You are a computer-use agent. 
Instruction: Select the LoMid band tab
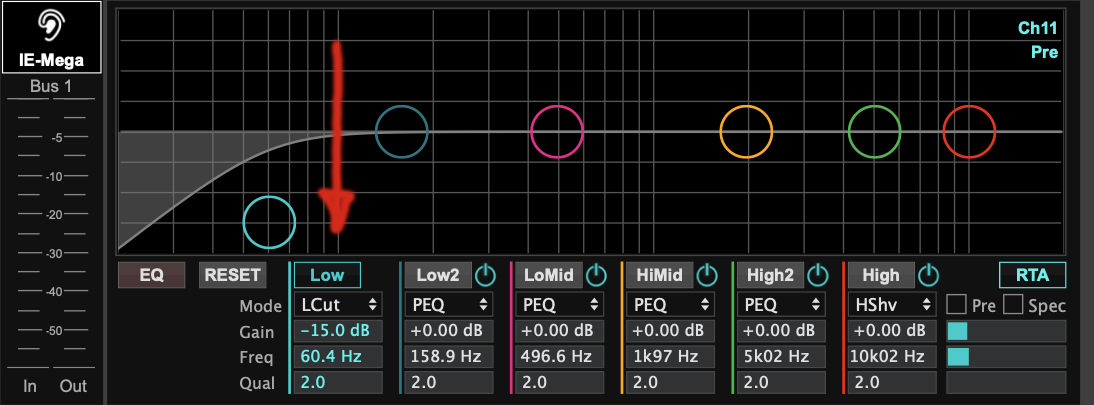point(549,275)
